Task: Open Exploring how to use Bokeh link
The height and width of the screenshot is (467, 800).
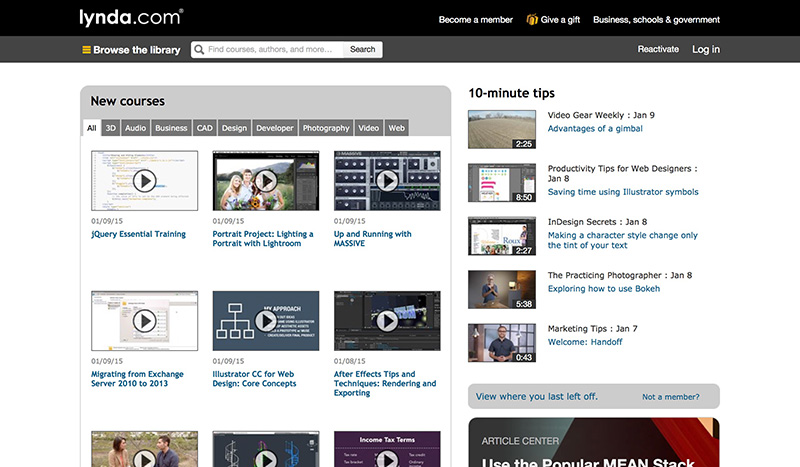Action: point(604,289)
